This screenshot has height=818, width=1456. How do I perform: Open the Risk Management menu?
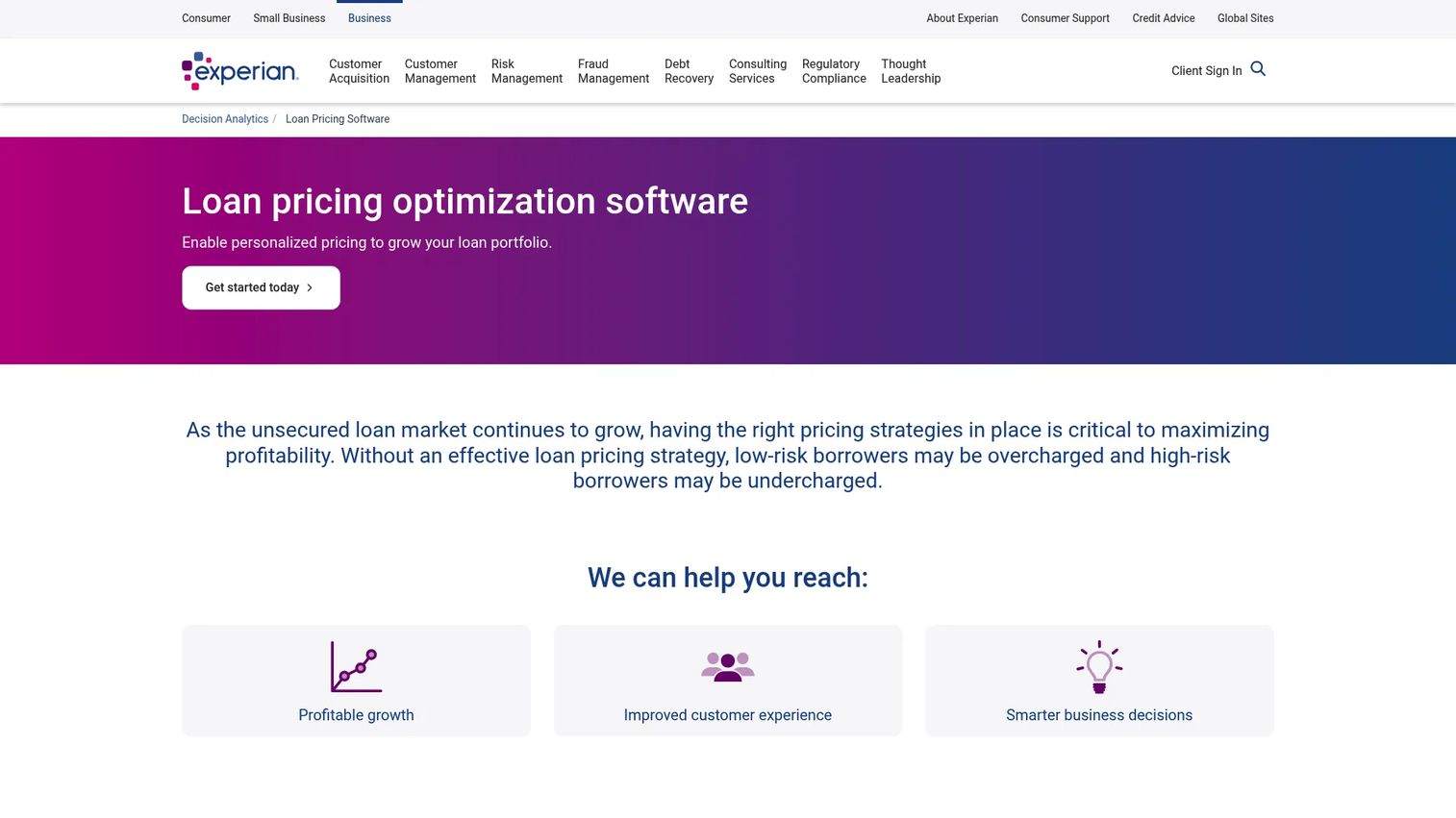(527, 71)
